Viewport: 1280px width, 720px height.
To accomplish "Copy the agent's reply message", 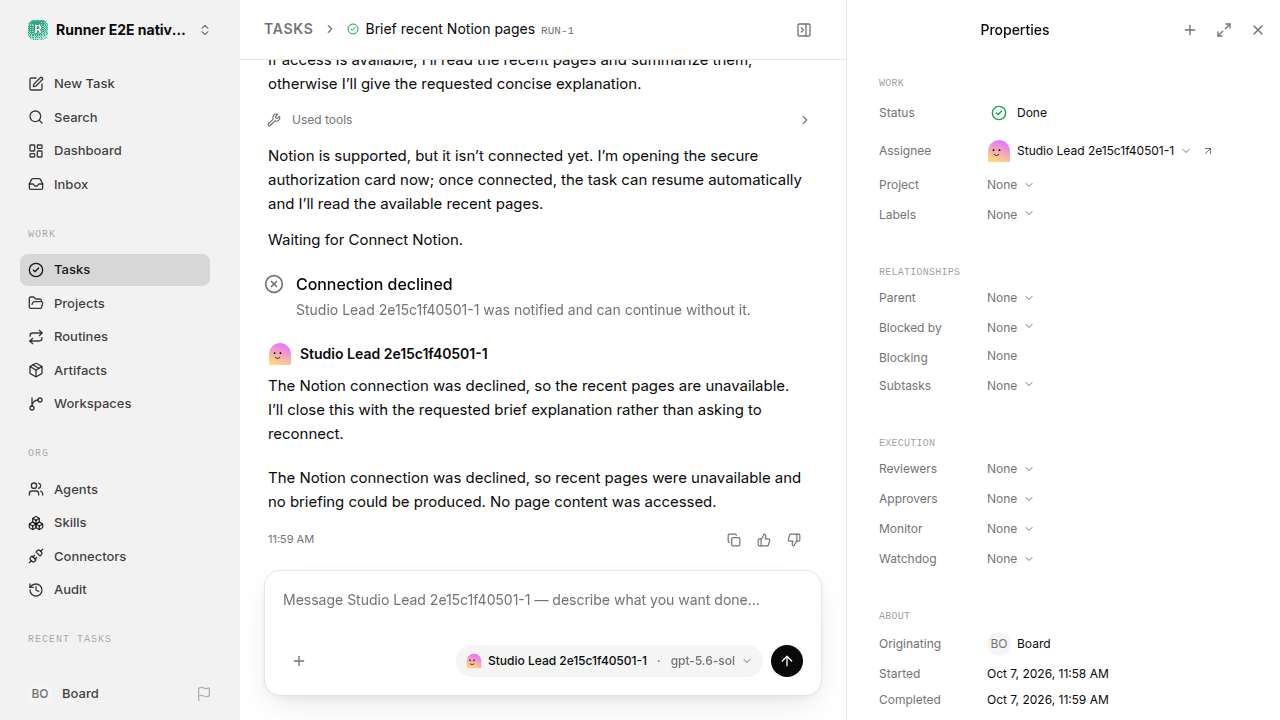I will [x=734, y=540].
